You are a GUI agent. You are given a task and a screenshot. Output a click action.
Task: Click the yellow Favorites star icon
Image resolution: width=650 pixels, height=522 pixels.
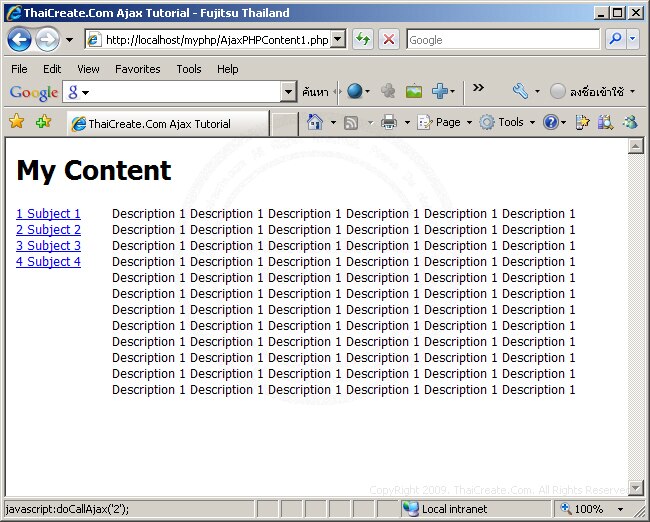click(17, 121)
